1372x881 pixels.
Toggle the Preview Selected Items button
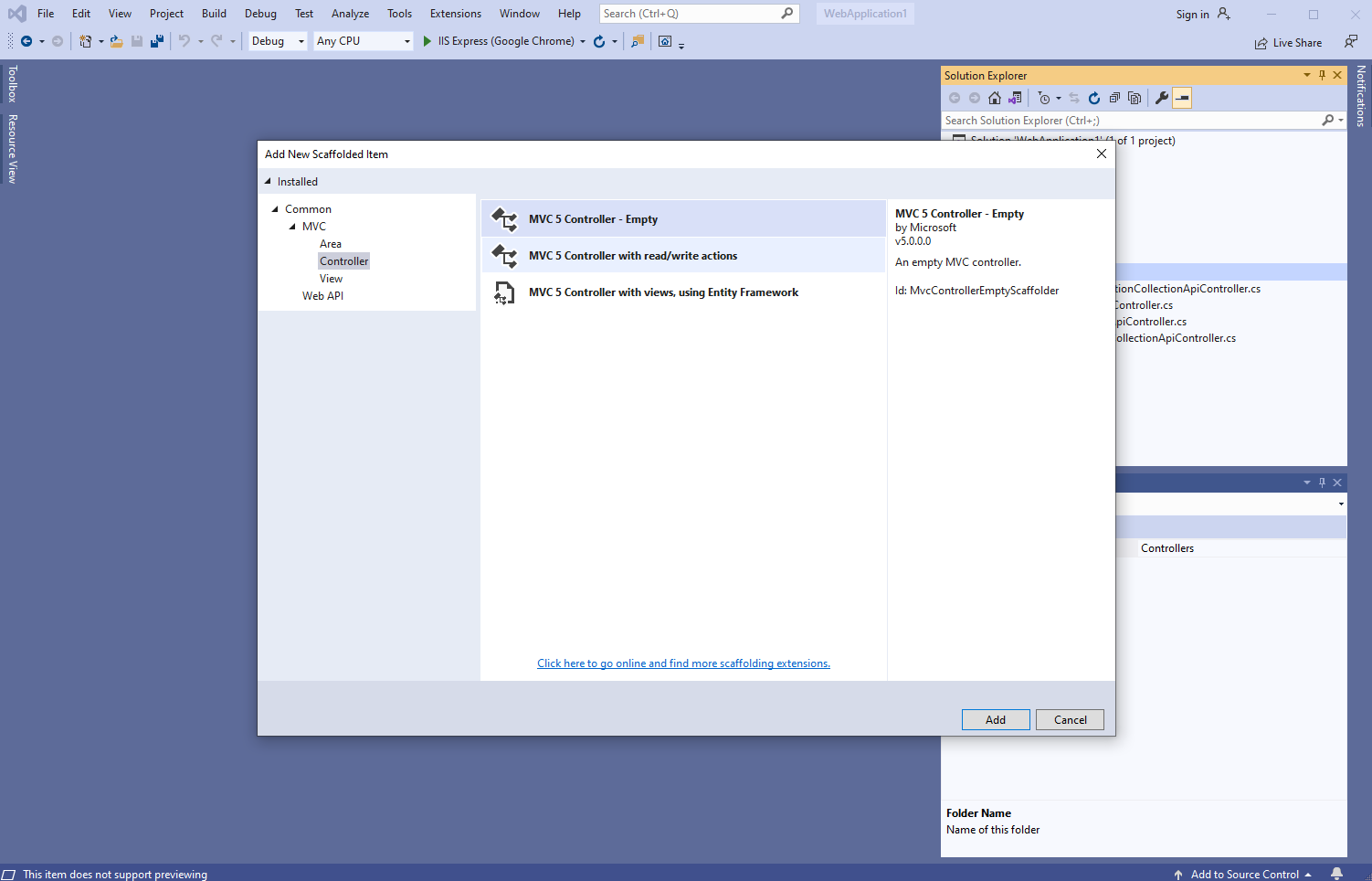pos(1182,98)
